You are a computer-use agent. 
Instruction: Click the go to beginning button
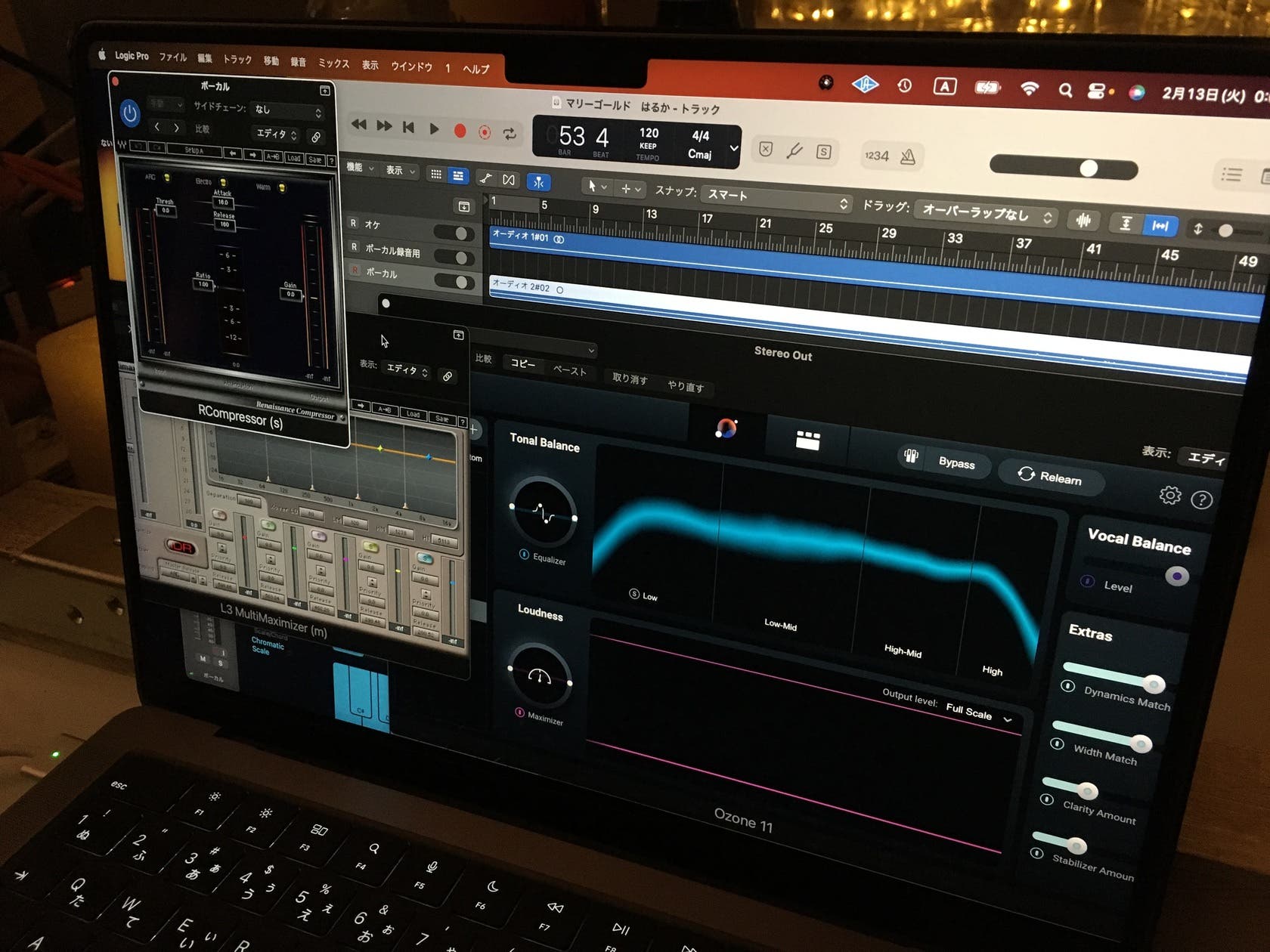[x=409, y=127]
